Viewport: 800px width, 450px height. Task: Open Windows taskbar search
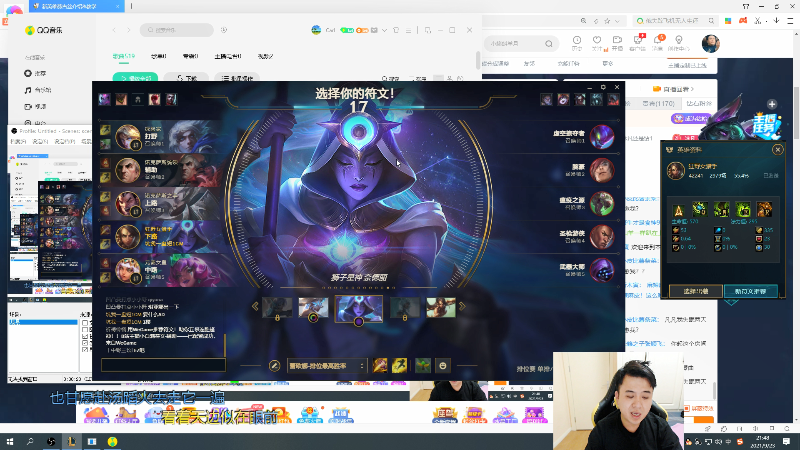point(30,441)
